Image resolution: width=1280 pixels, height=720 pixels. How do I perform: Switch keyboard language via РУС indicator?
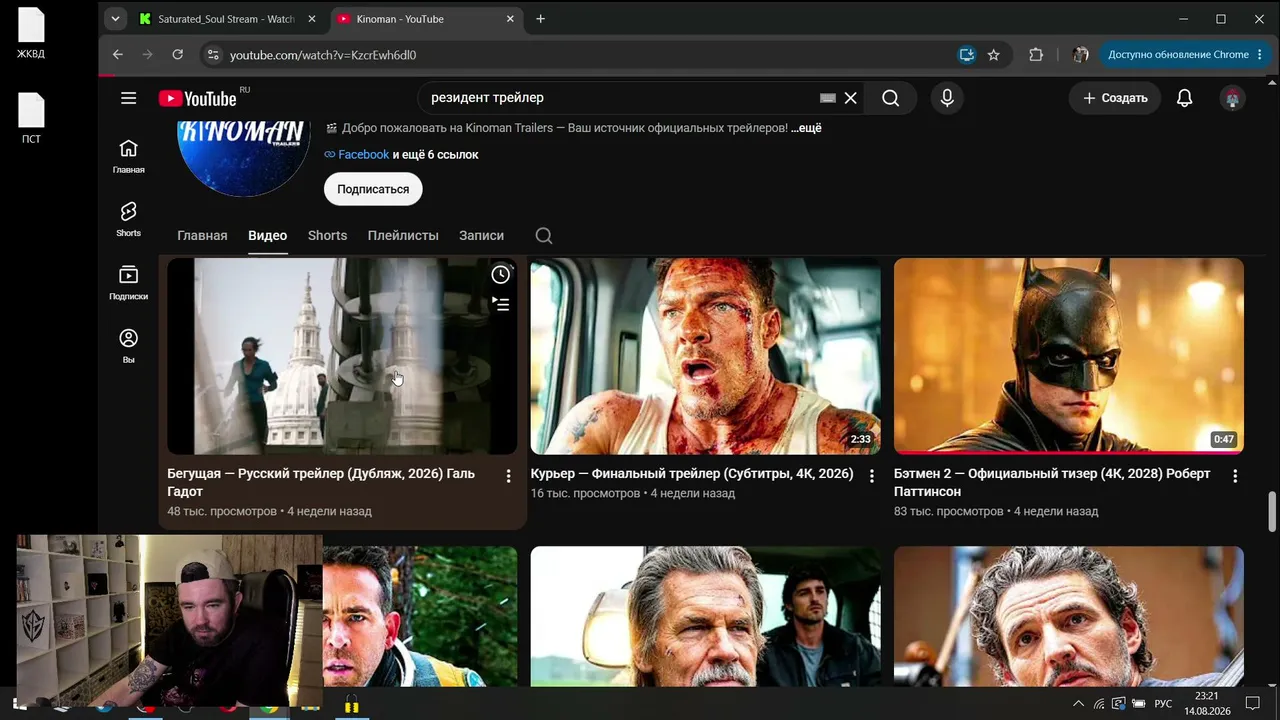[x=1163, y=704]
